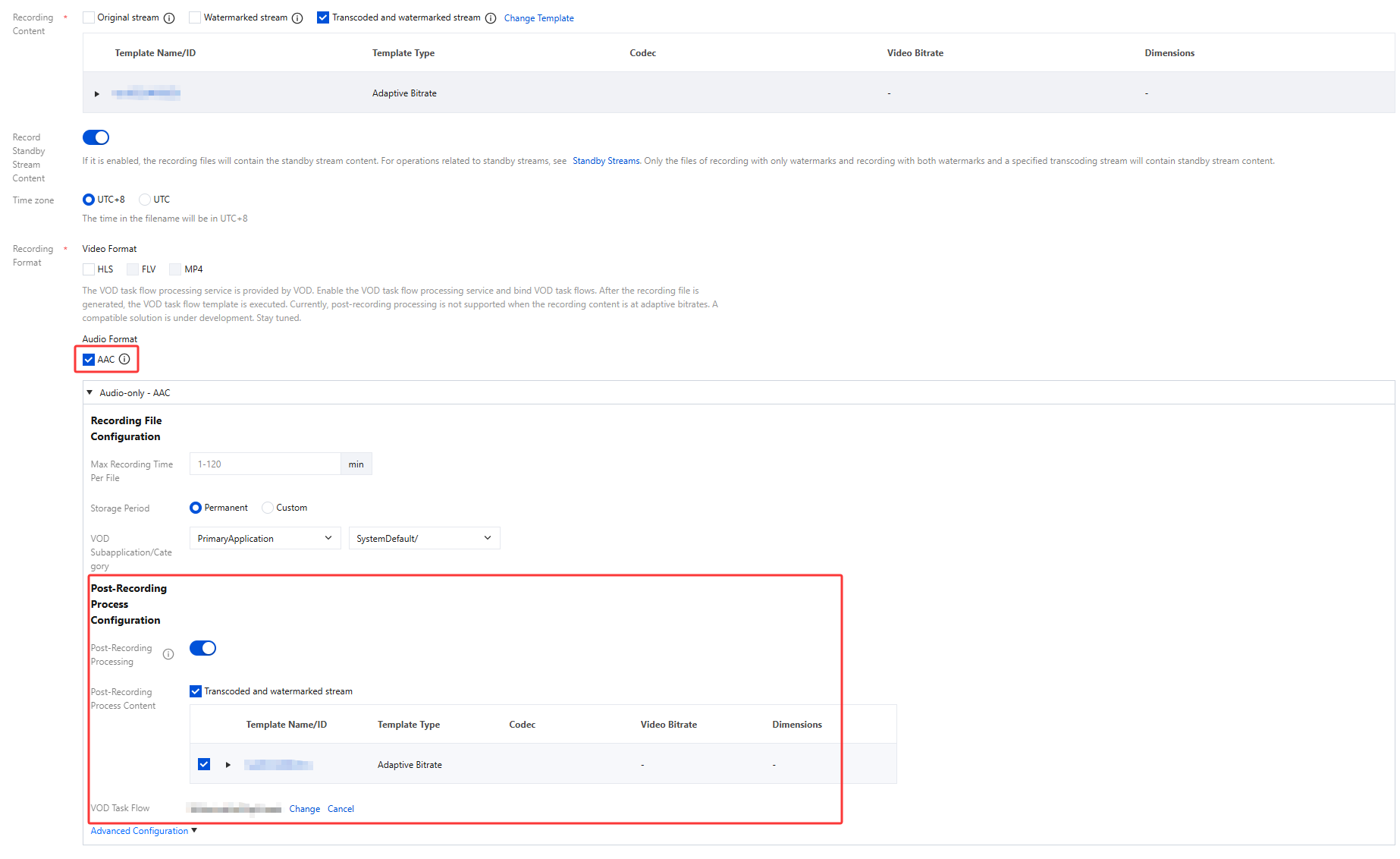Click info icon after Transcoded and watermarked stream
This screenshot has height=859, width=1400.
(x=491, y=18)
